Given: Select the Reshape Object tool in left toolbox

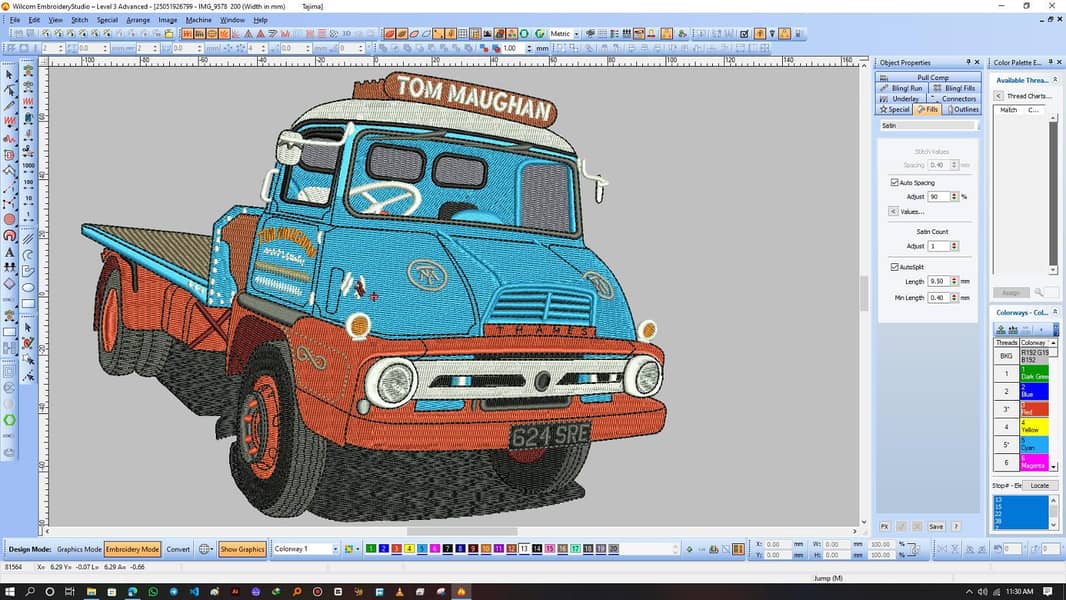Looking at the screenshot, I should point(10,90).
